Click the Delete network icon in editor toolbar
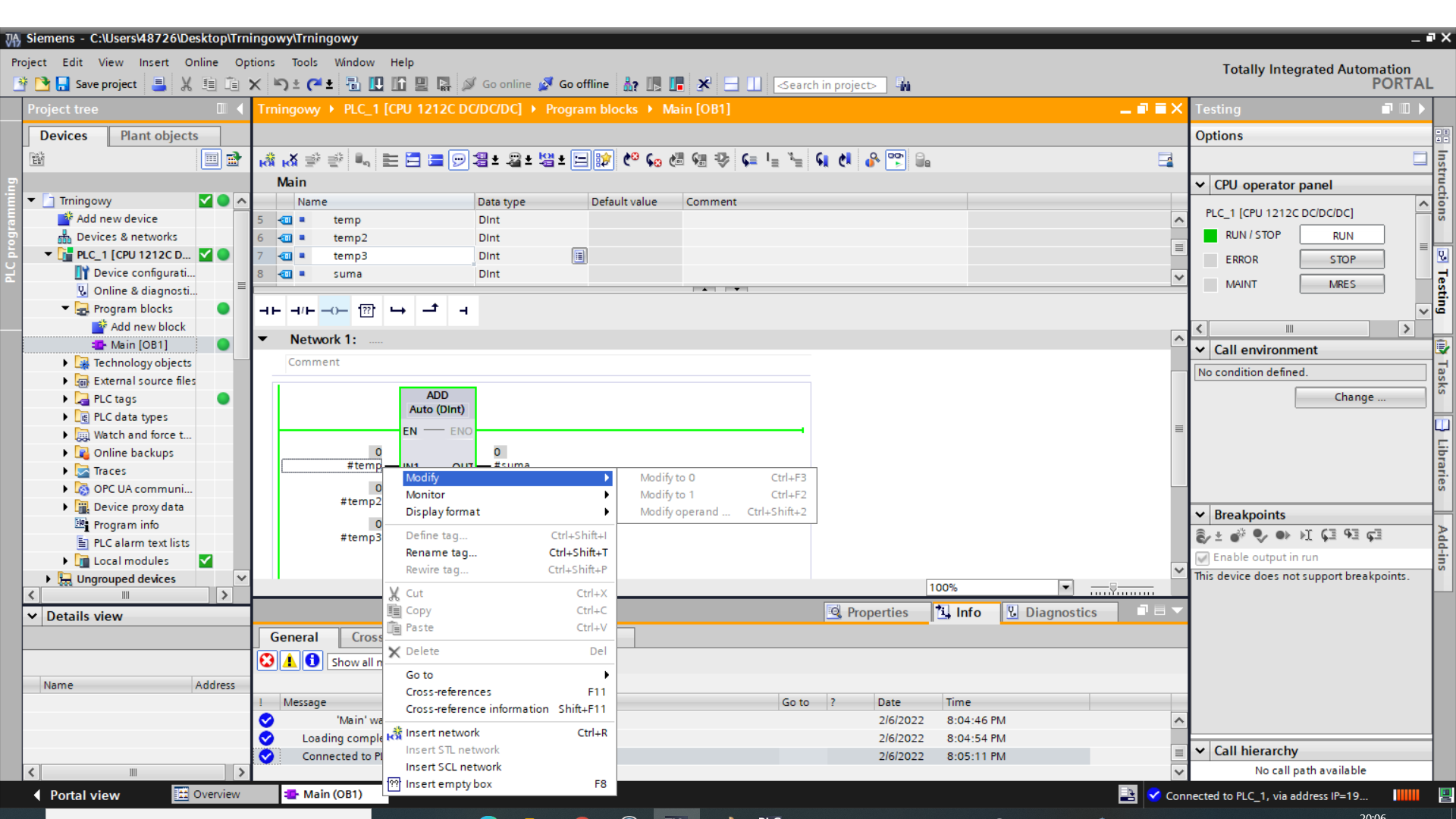 click(x=290, y=160)
